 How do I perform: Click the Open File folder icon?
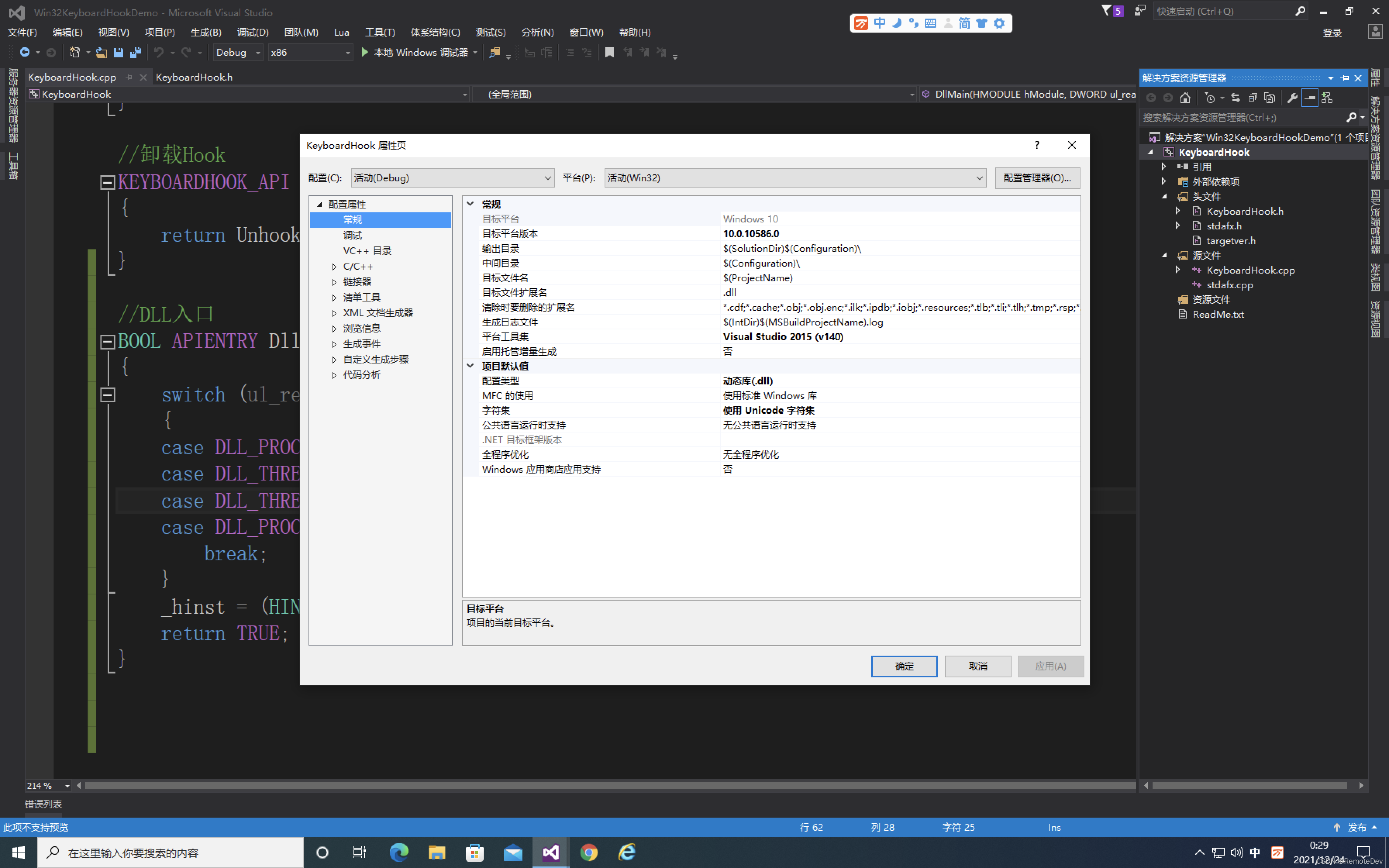[101, 52]
